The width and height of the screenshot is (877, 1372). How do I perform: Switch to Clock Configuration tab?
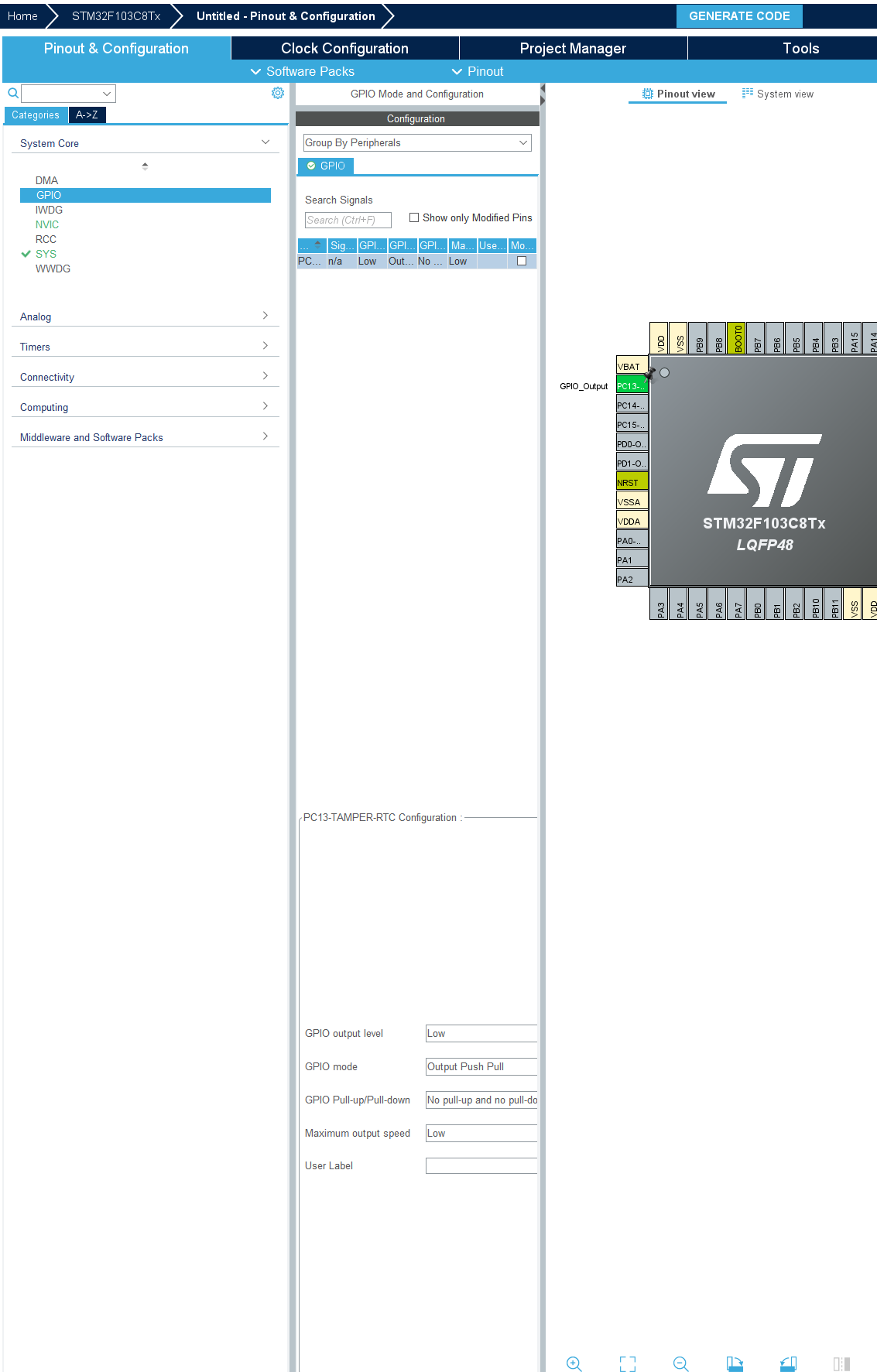point(344,48)
